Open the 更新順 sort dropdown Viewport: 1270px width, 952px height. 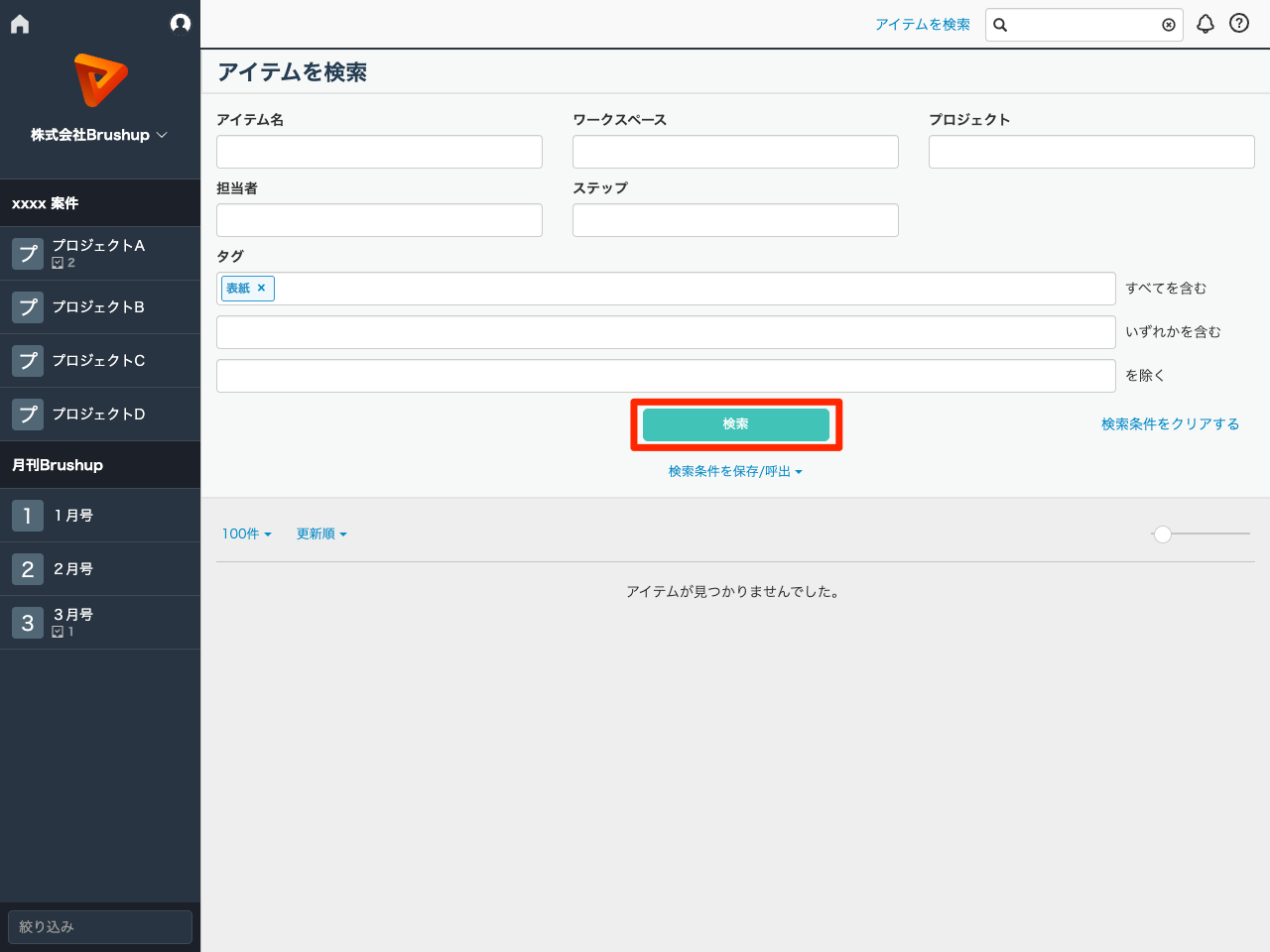pos(322,534)
